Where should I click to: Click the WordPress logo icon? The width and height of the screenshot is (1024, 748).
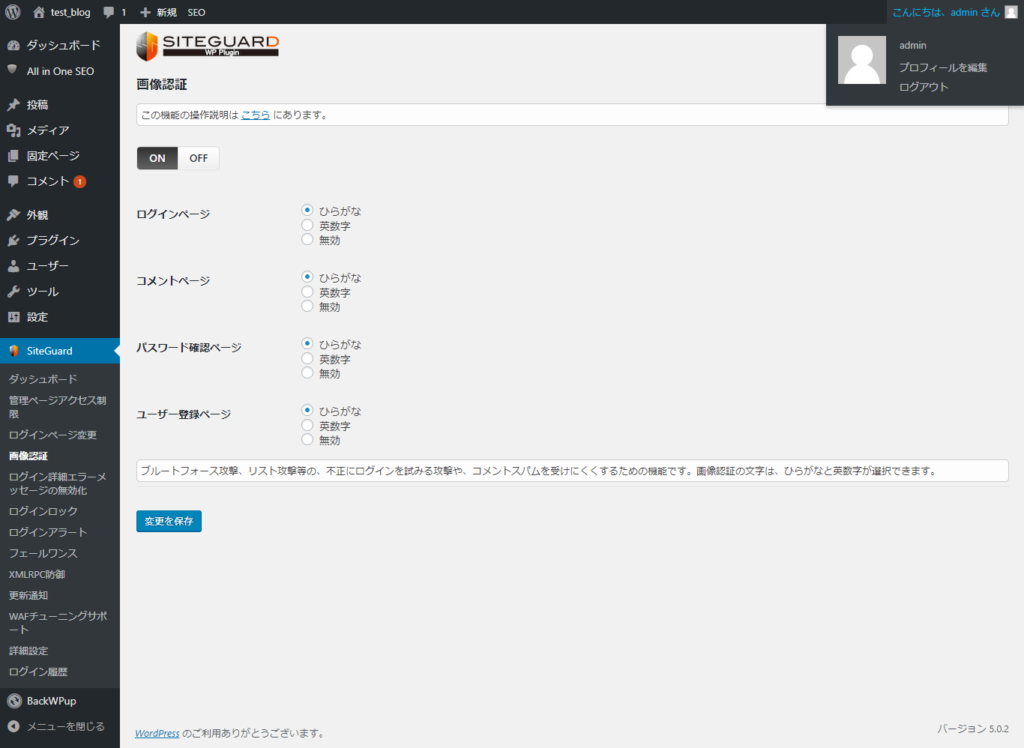13,12
